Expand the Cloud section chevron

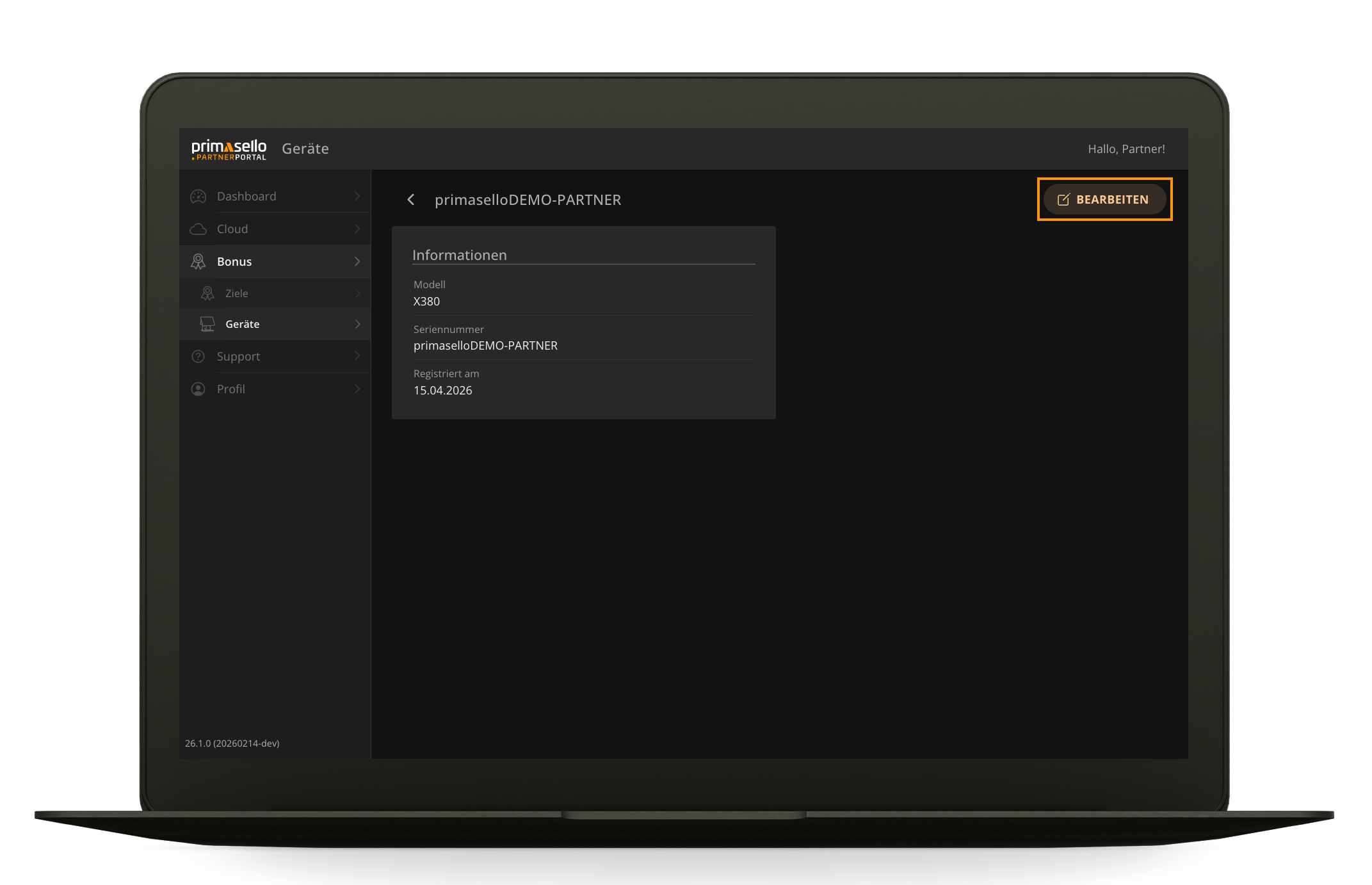(x=357, y=229)
